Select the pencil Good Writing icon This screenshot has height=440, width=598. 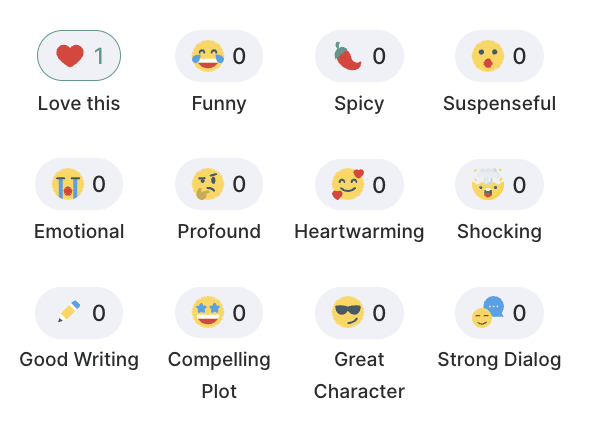pyautogui.click(x=69, y=312)
